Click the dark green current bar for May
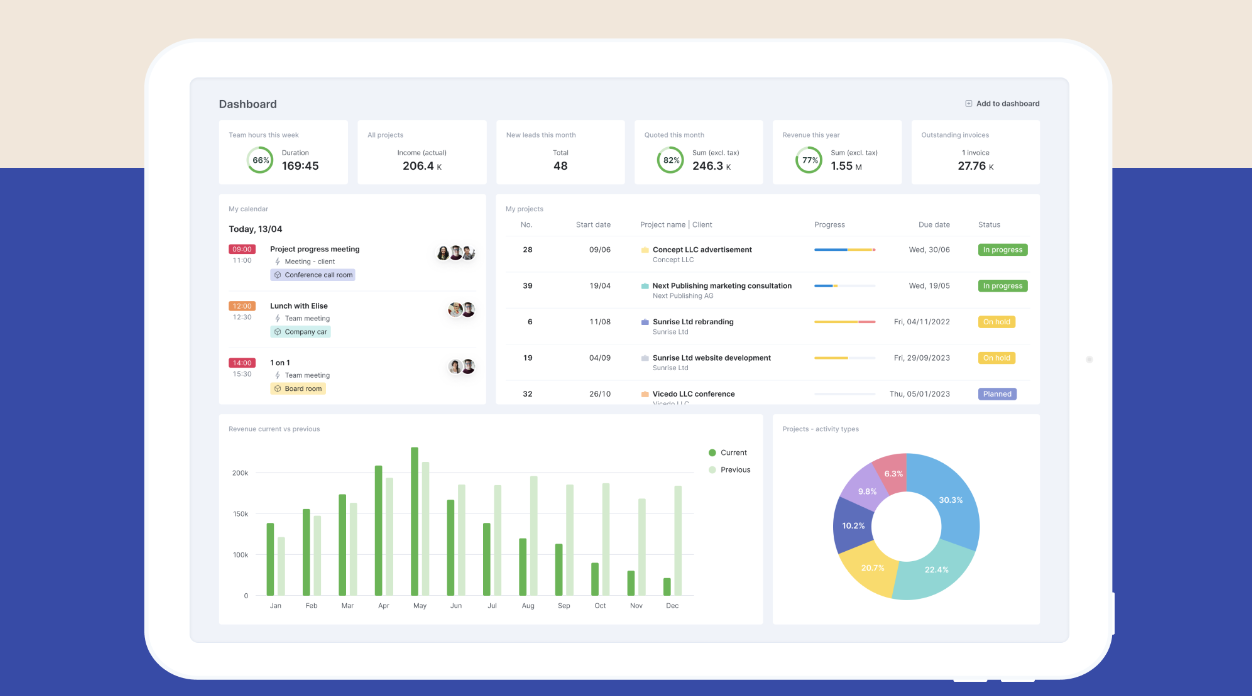This screenshot has height=696, width=1252. point(415,521)
